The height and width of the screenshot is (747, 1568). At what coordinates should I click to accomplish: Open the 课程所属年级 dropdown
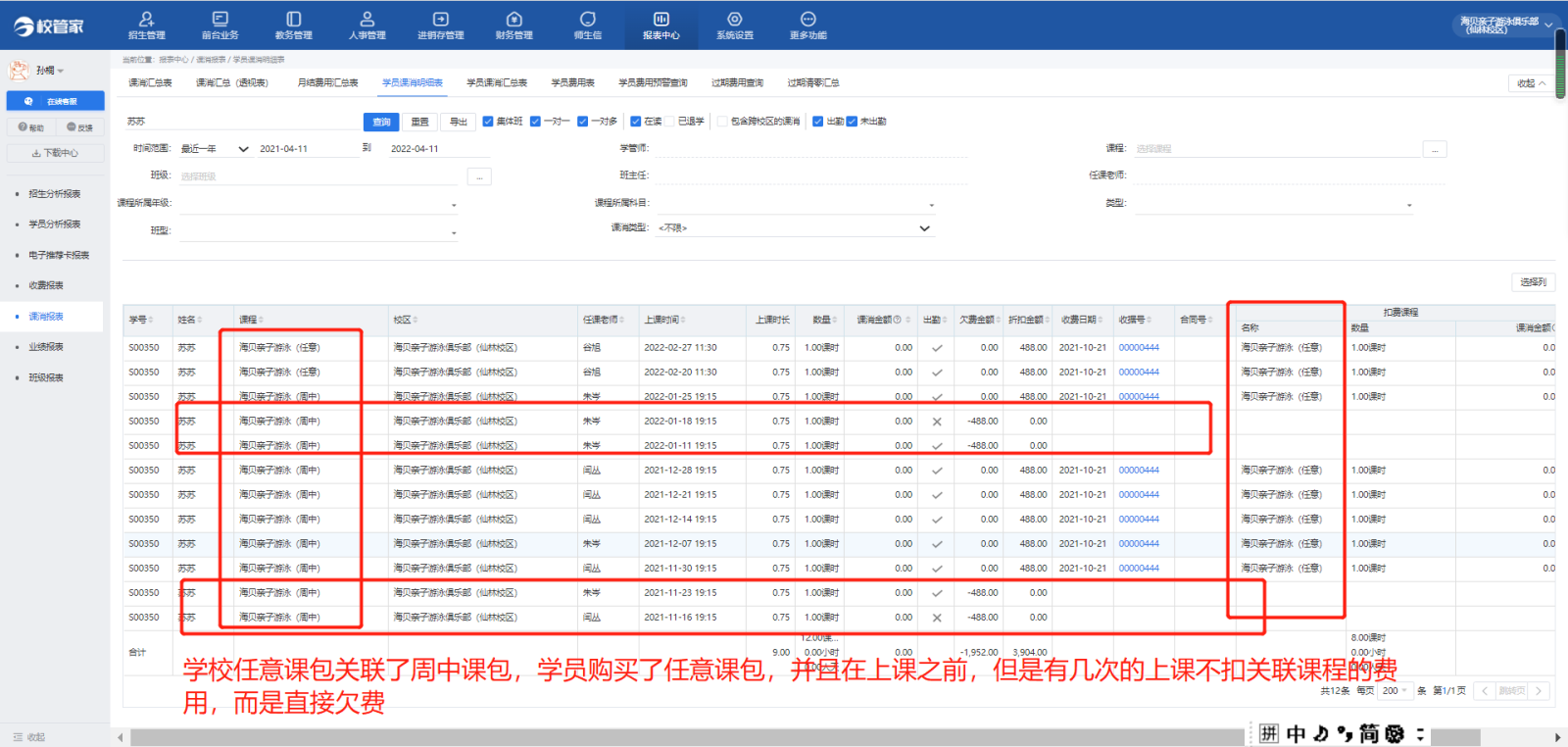click(x=318, y=204)
